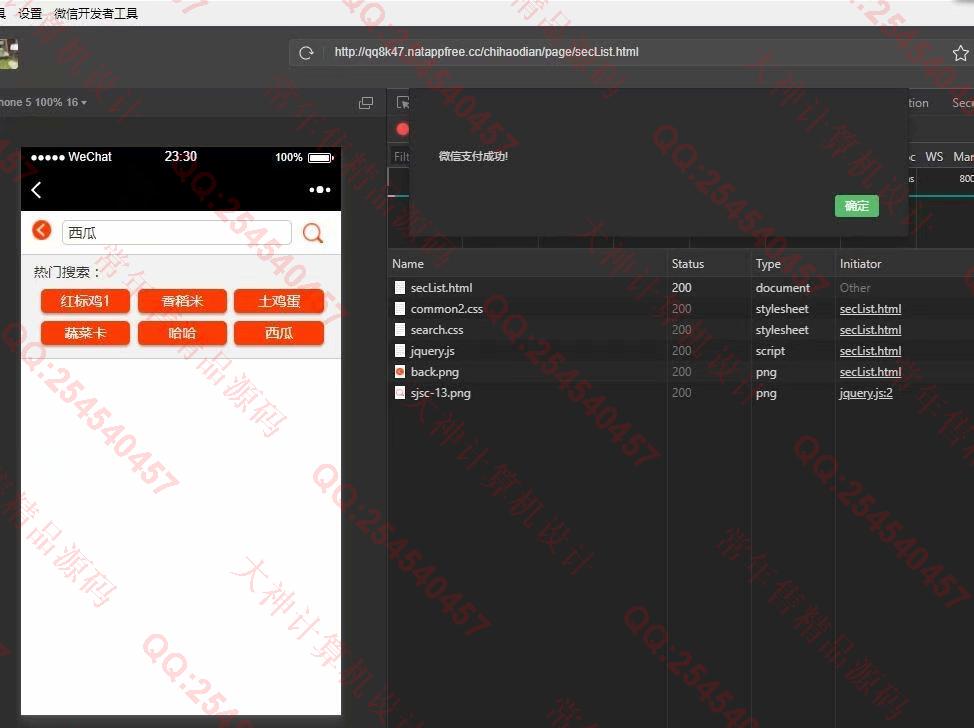Click the orange magnifier search icon
Screen dimensions: 974x728
click(x=312, y=233)
